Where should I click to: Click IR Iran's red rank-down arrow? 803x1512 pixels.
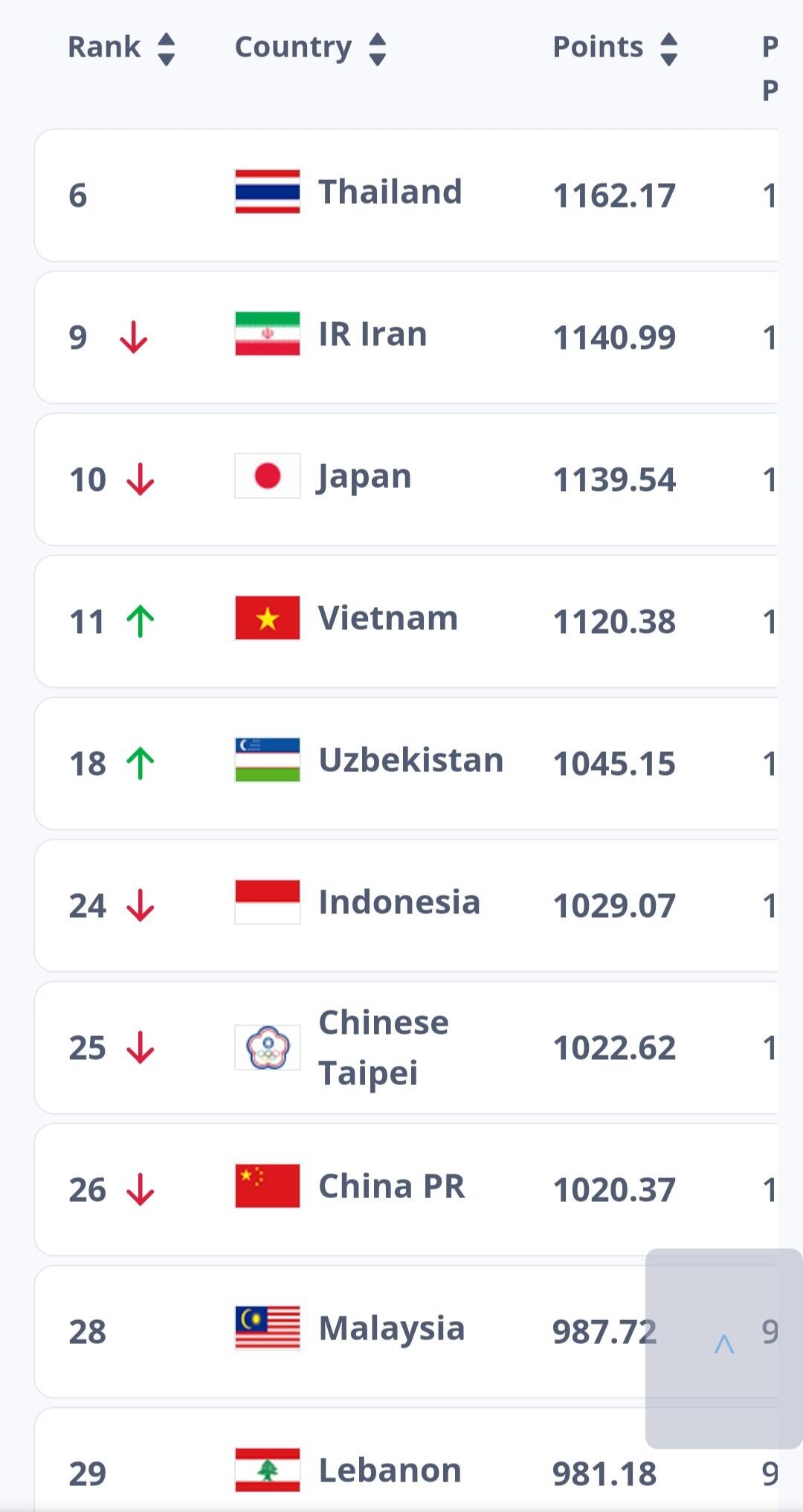click(x=134, y=338)
